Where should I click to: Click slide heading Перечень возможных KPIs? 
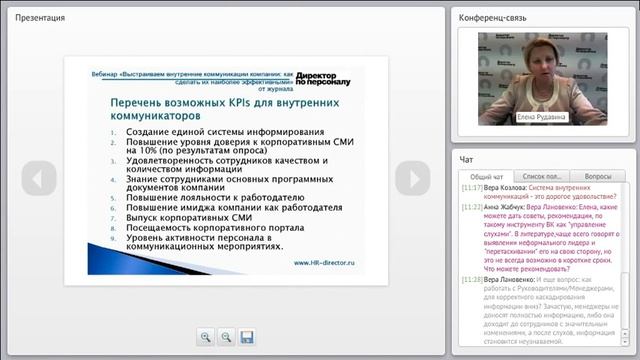click(225, 109)
